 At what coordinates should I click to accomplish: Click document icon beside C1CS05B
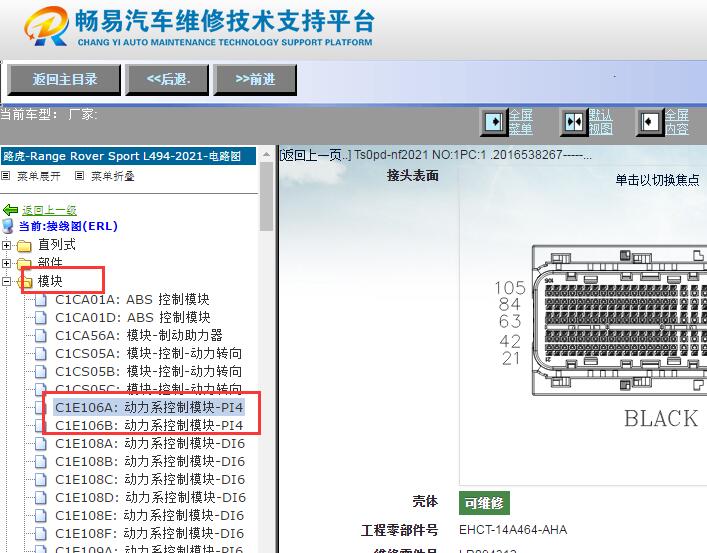41,372
